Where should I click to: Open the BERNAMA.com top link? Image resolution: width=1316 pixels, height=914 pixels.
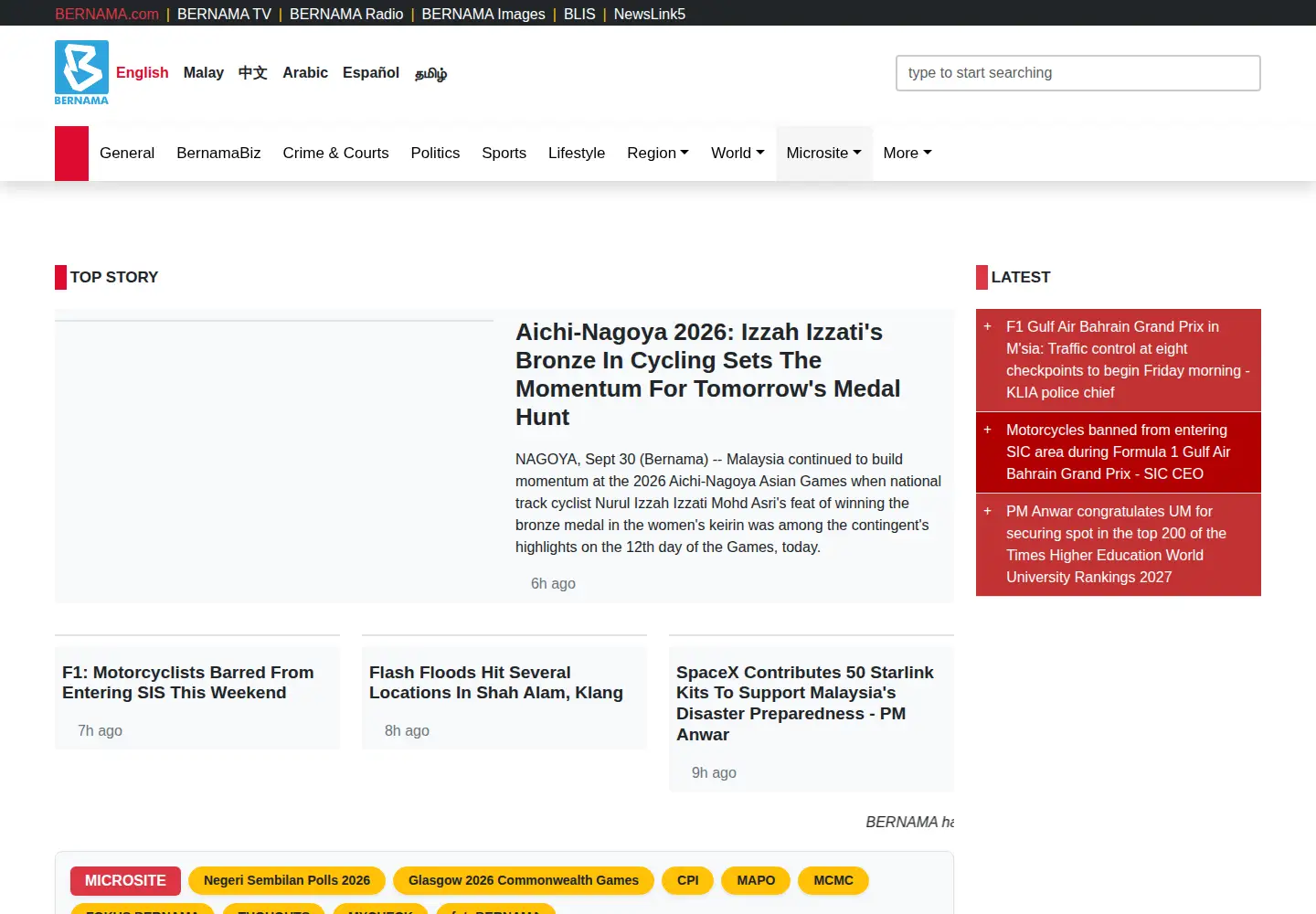107,14
